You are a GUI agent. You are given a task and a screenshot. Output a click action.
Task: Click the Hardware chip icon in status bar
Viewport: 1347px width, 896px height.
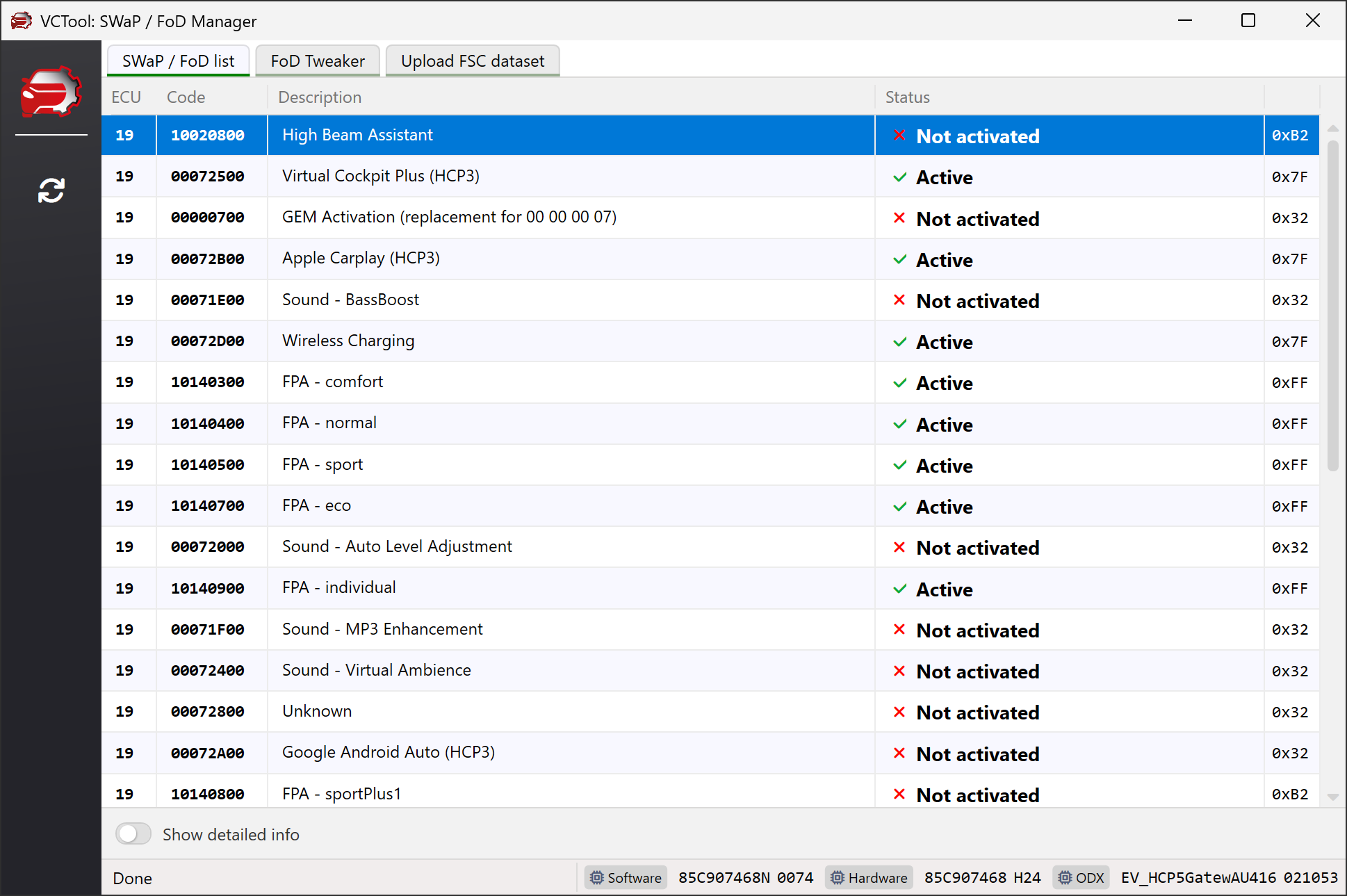click(838, 878)
